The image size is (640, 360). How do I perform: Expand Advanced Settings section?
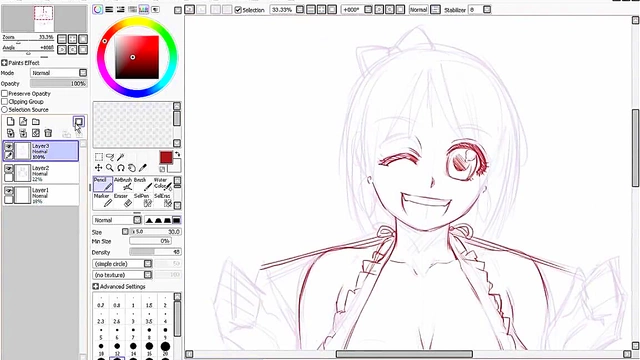click(x=96, y=287)
